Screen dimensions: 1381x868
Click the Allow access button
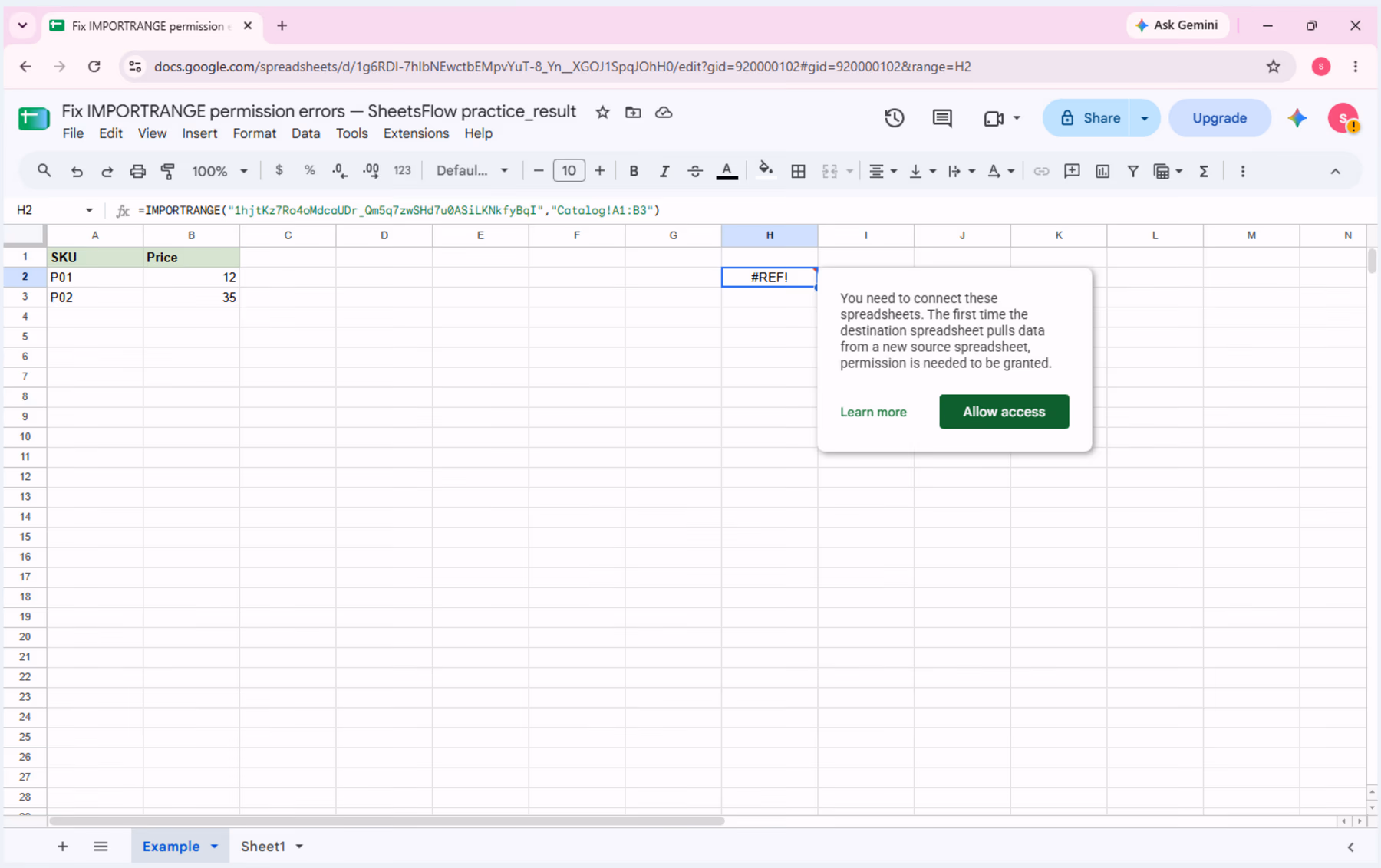pyautogui.click(x=1004, y=412)
